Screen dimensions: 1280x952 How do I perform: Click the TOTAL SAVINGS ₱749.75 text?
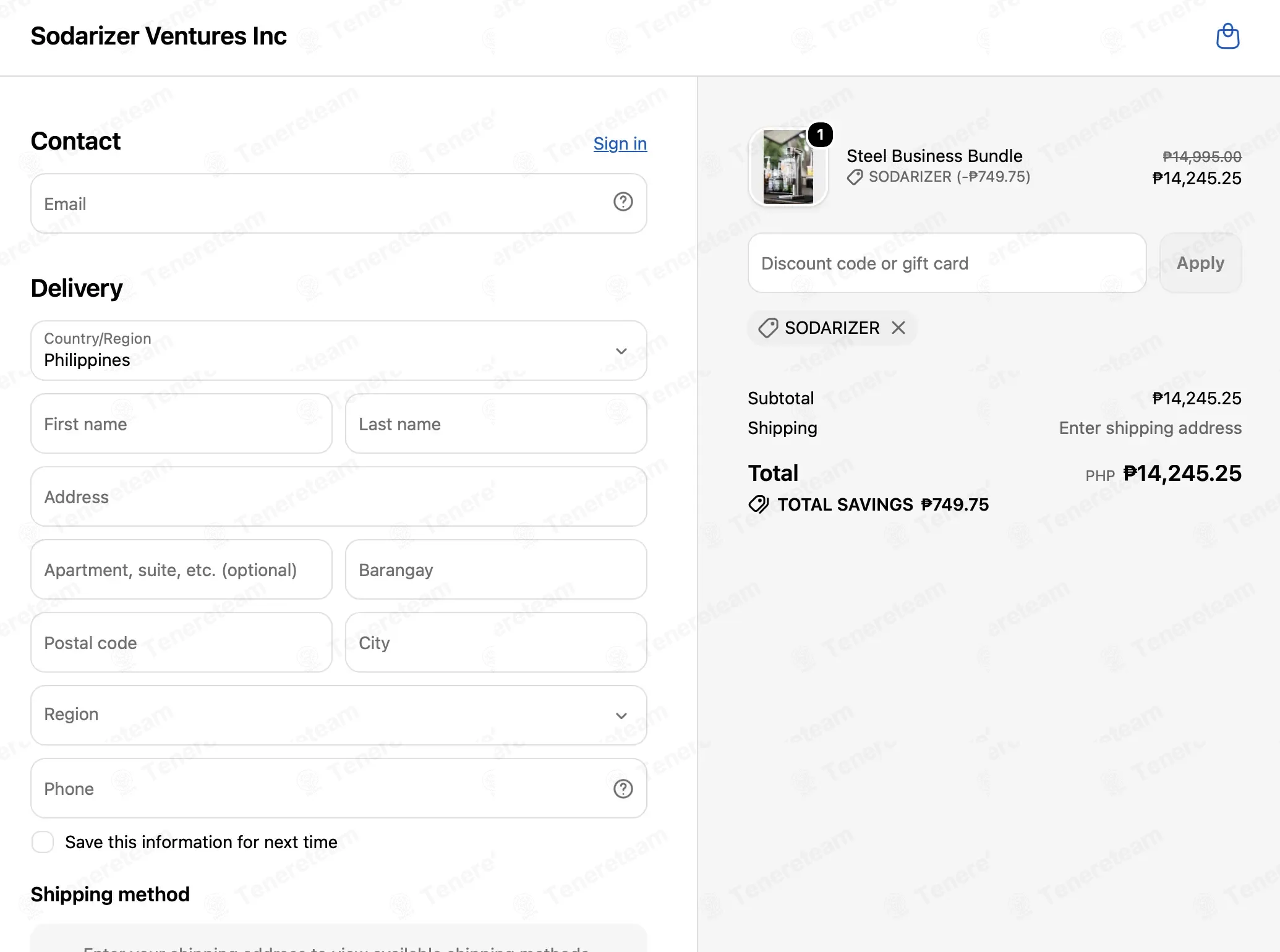point(883,504)
